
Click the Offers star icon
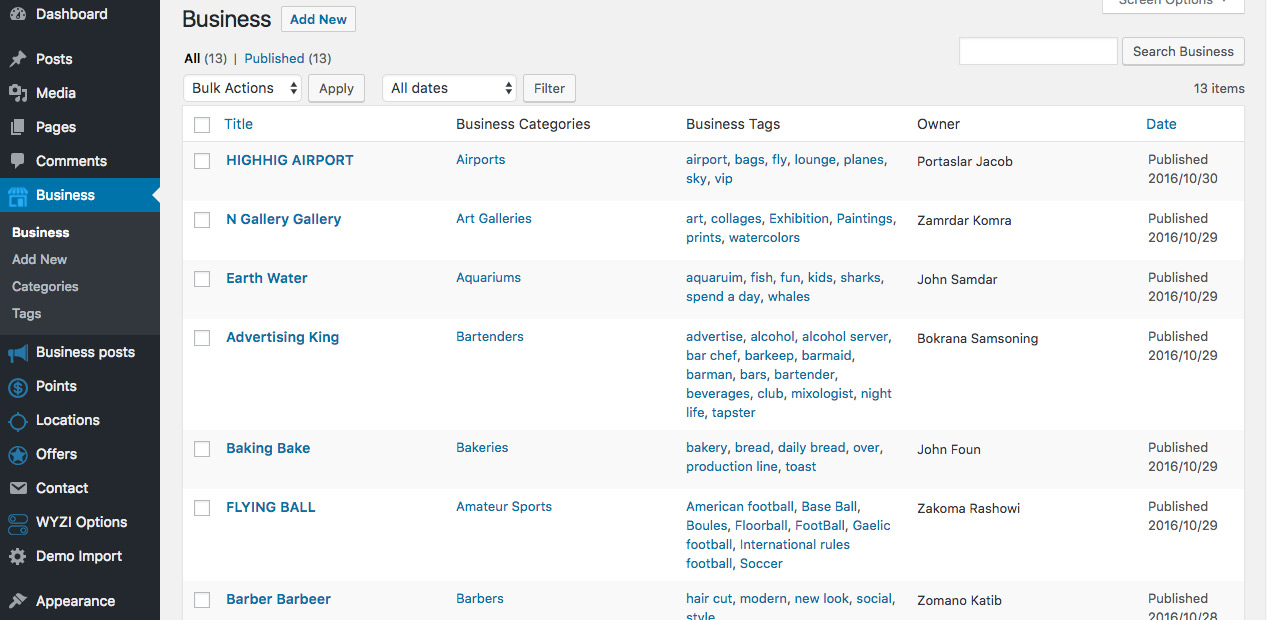pos(18,455)
